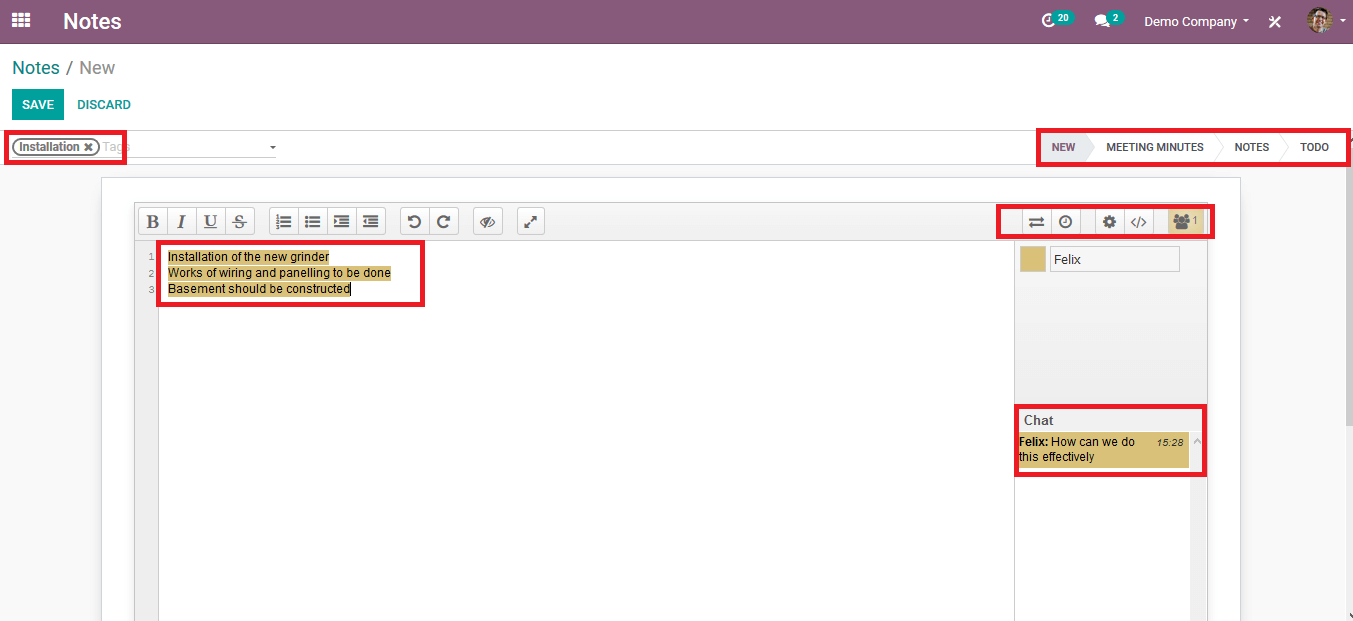
Task: Click the Notes app title
Action: tap(92, 21)
